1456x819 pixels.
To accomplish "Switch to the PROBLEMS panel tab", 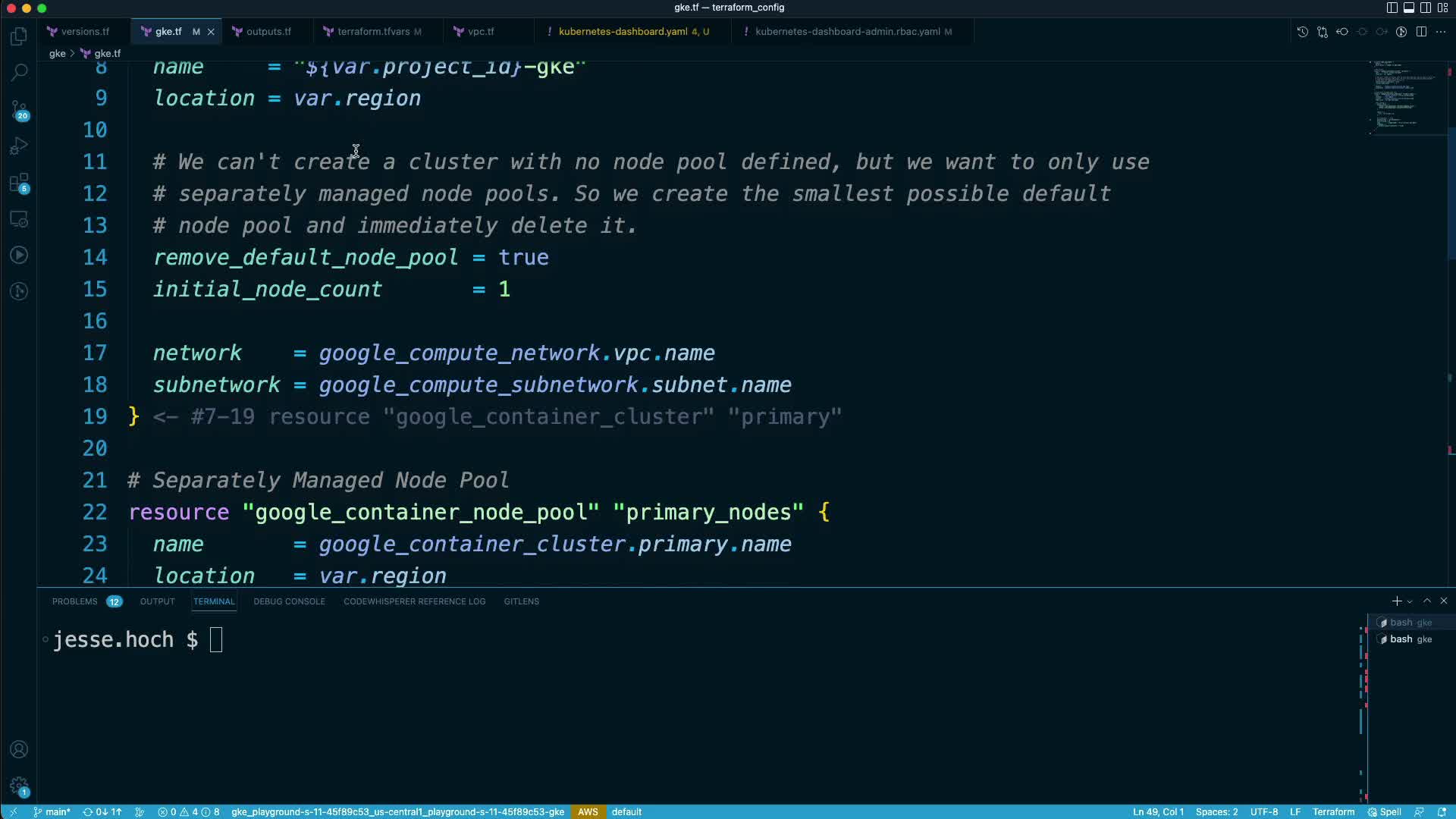I will click(x=74, y=601).
